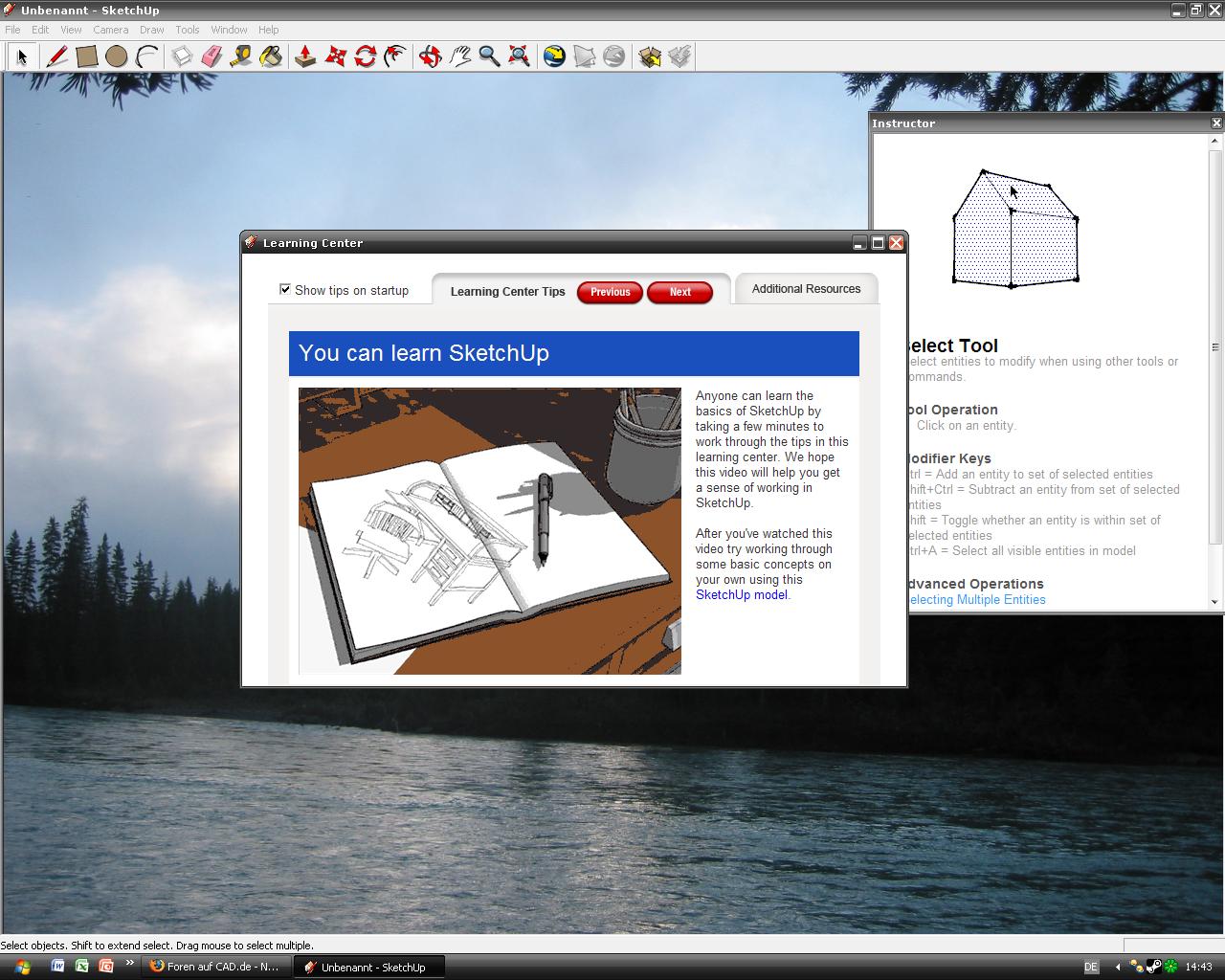Viewport: 1225px width, 980px height.
Task: Maximize the Learning Center window
Action: pyautogui.click(x=878, y=243)
